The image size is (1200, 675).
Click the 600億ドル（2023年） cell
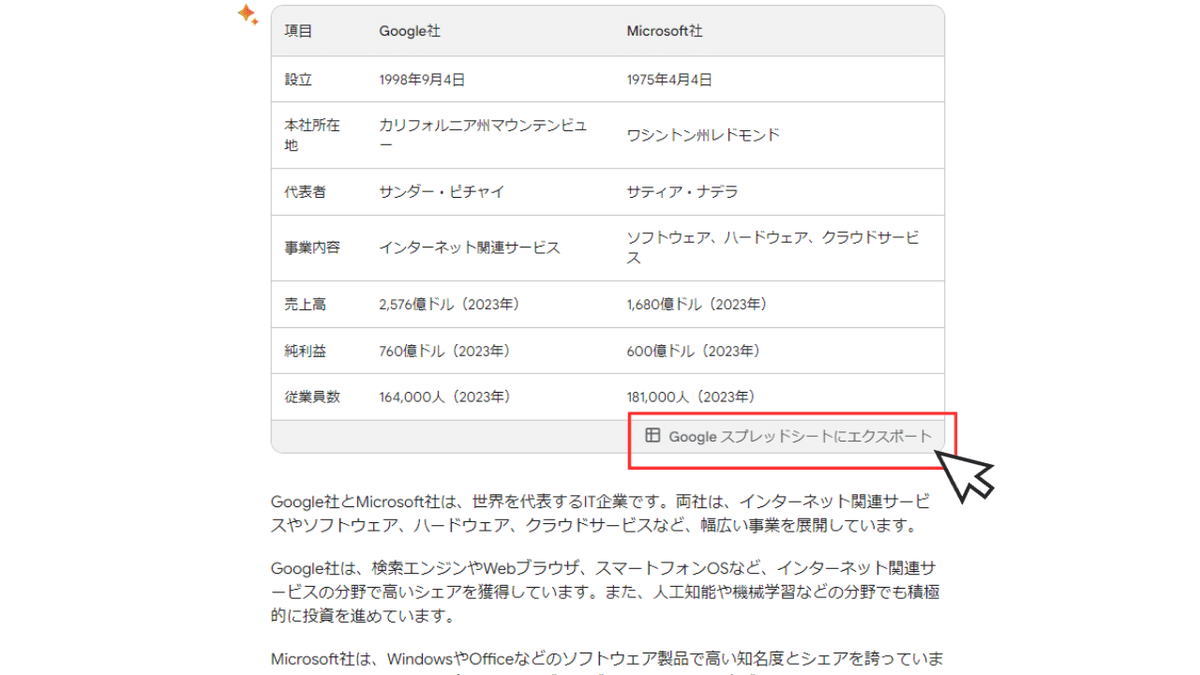pyautogui.click(x=694, y=351)
